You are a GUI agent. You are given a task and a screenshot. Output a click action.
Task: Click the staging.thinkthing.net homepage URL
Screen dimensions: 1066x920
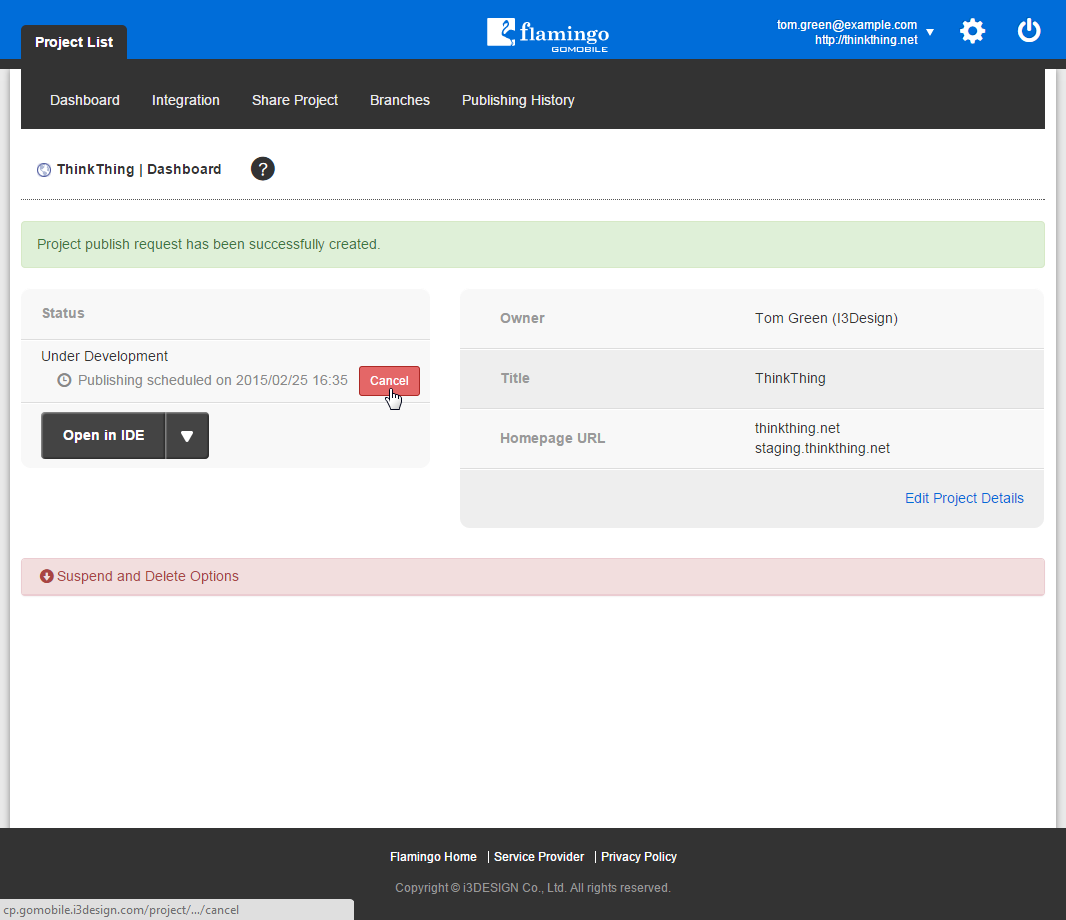coord(822,449)
